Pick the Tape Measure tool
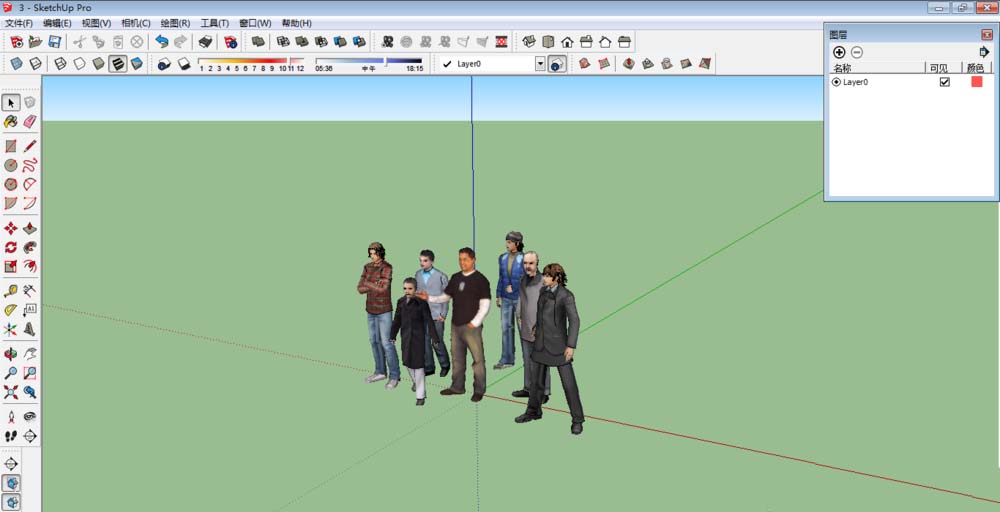 (x=11, y=291)
